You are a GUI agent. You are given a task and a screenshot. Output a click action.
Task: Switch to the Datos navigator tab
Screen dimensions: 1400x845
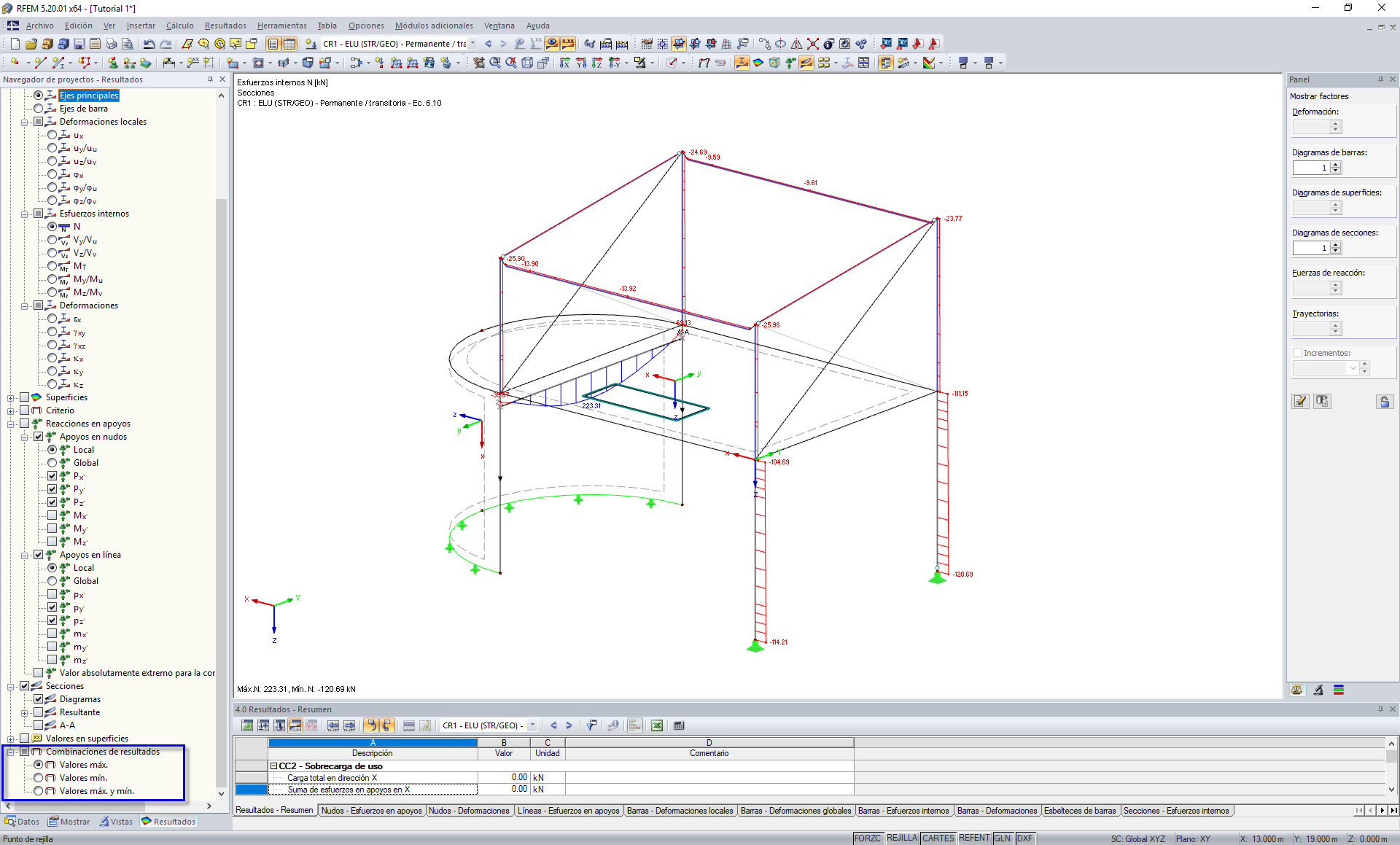[x=22, y=822]
